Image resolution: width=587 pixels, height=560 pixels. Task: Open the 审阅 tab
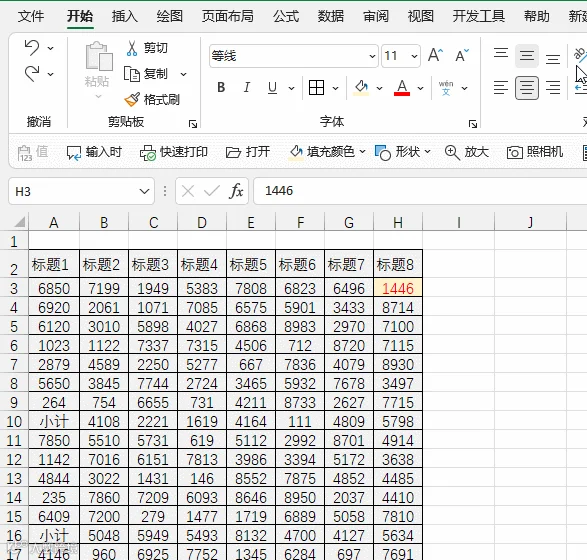tap(376, 16)
